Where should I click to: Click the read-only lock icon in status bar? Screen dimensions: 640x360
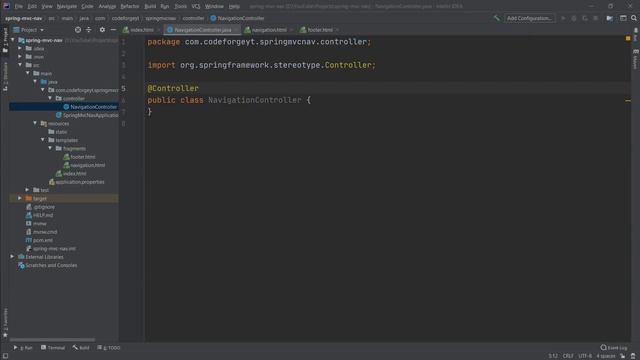(622, 356)
